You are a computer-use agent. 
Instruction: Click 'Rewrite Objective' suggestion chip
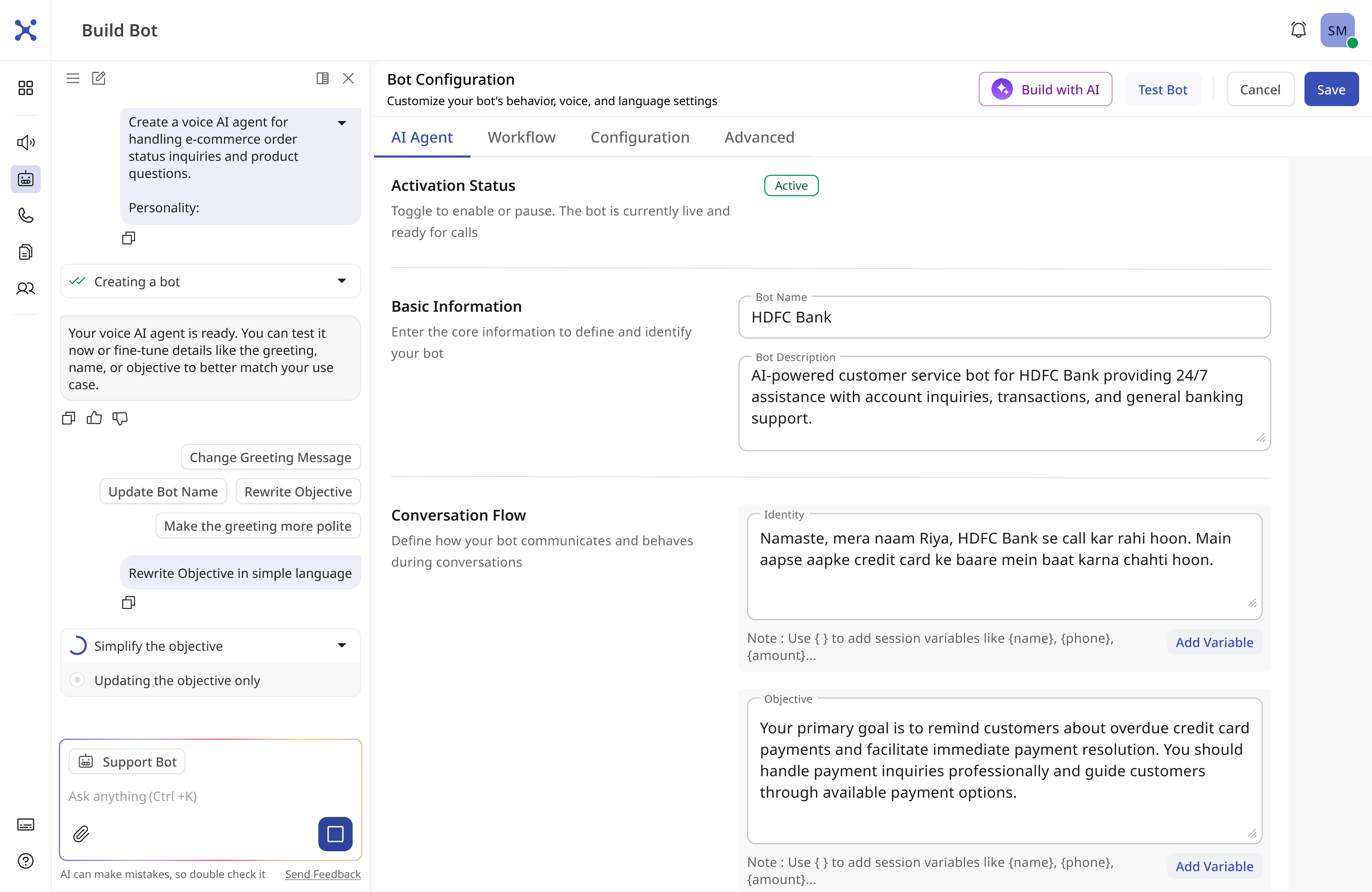point(298,491)
